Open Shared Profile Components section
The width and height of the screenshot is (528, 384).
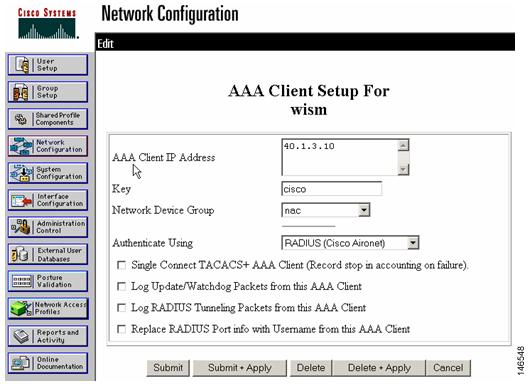click(48, 119)
